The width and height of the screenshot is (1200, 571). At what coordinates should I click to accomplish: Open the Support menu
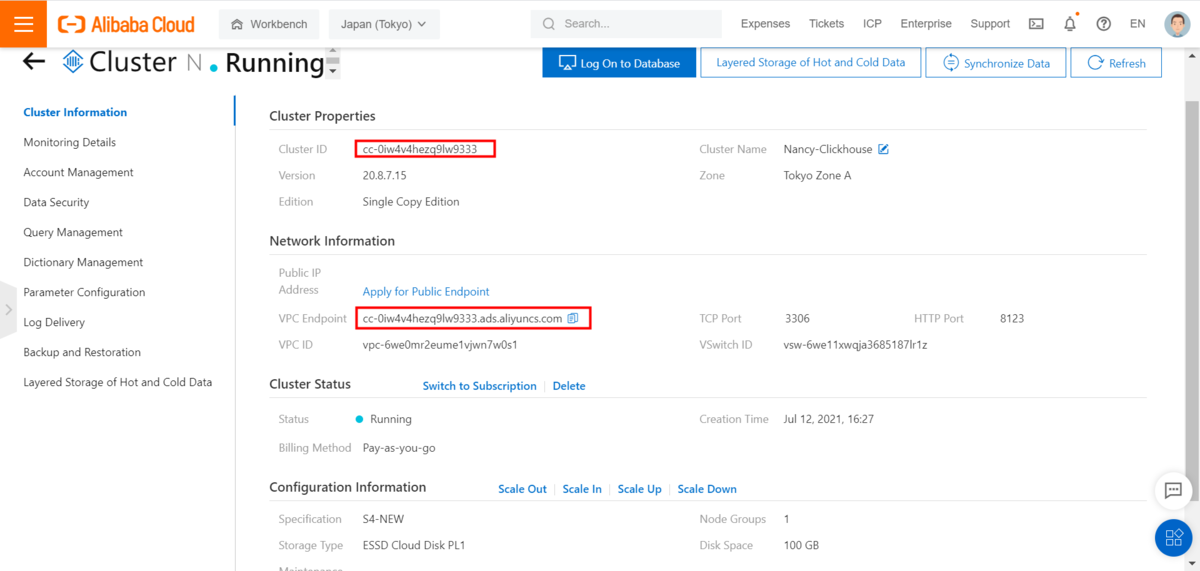click(x=990, y=24)
